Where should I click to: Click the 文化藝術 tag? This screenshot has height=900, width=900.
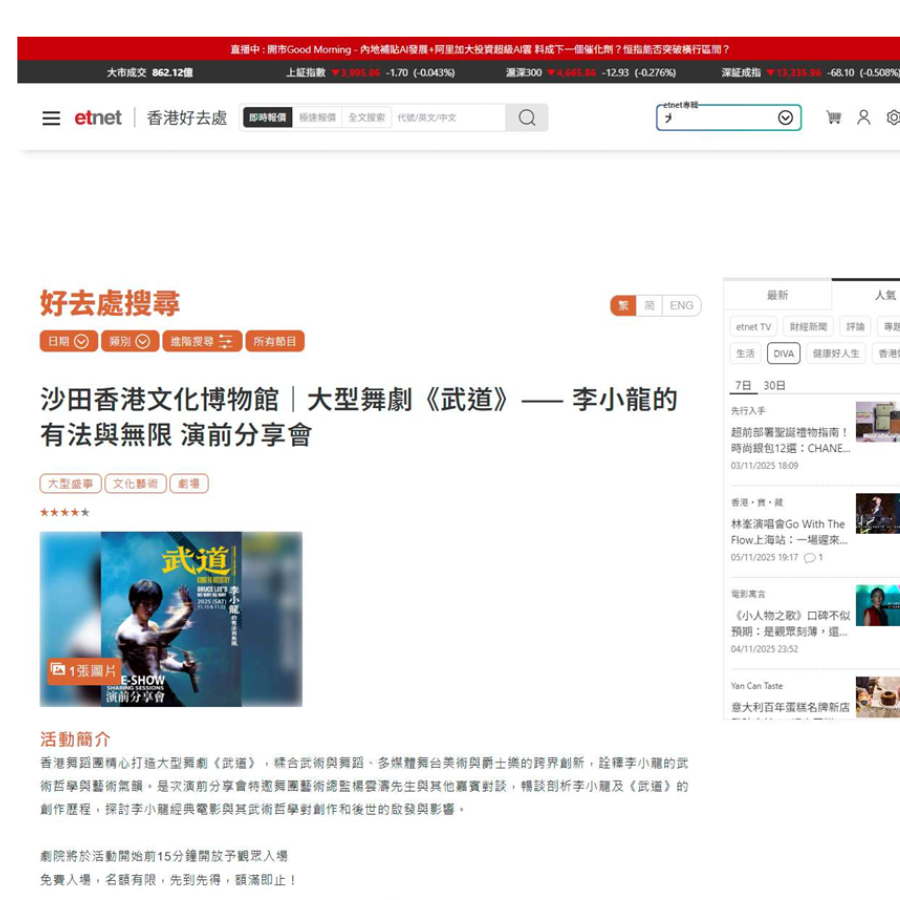(x=135, y=484)
